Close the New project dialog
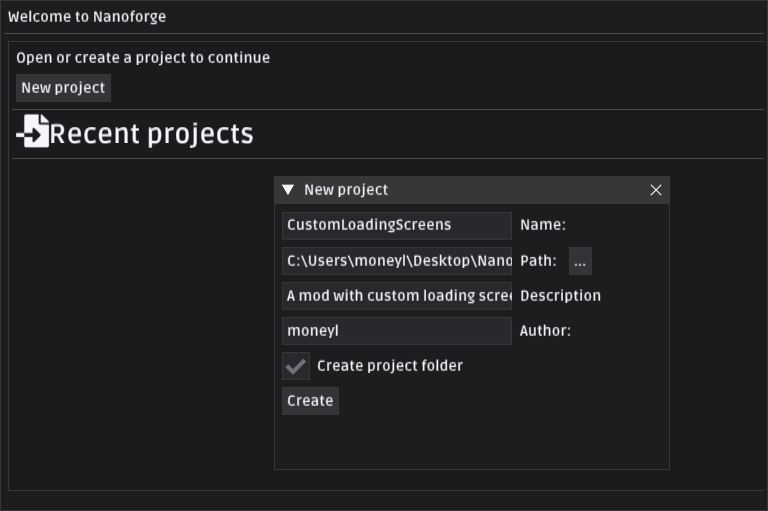 pos(656,190)
